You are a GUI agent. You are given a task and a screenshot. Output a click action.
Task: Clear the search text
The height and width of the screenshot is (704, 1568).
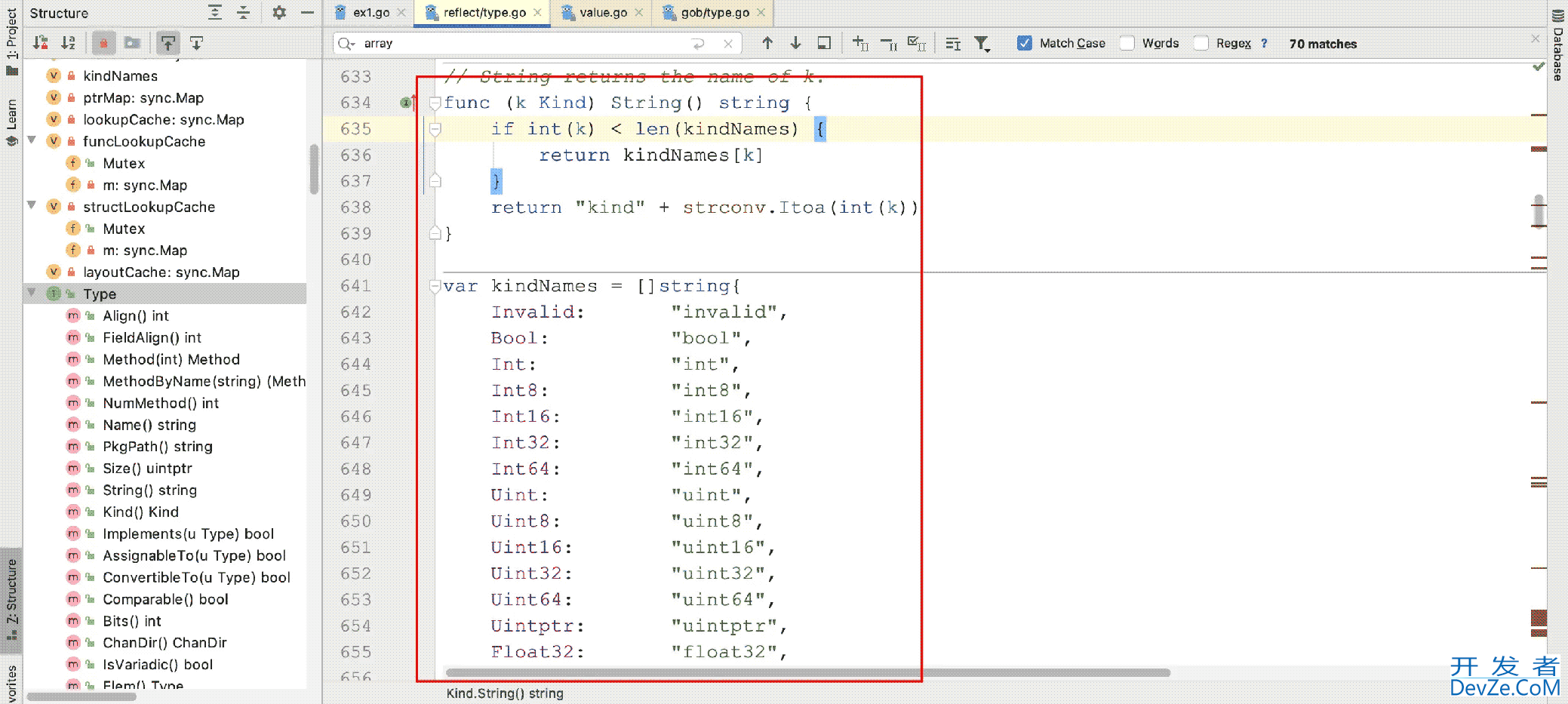728,44
